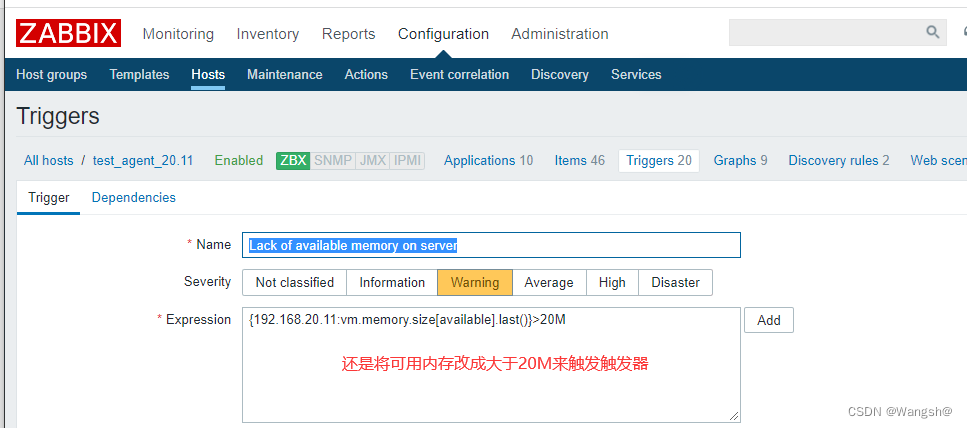Open Applications 10 link

(x=488, y=161)
